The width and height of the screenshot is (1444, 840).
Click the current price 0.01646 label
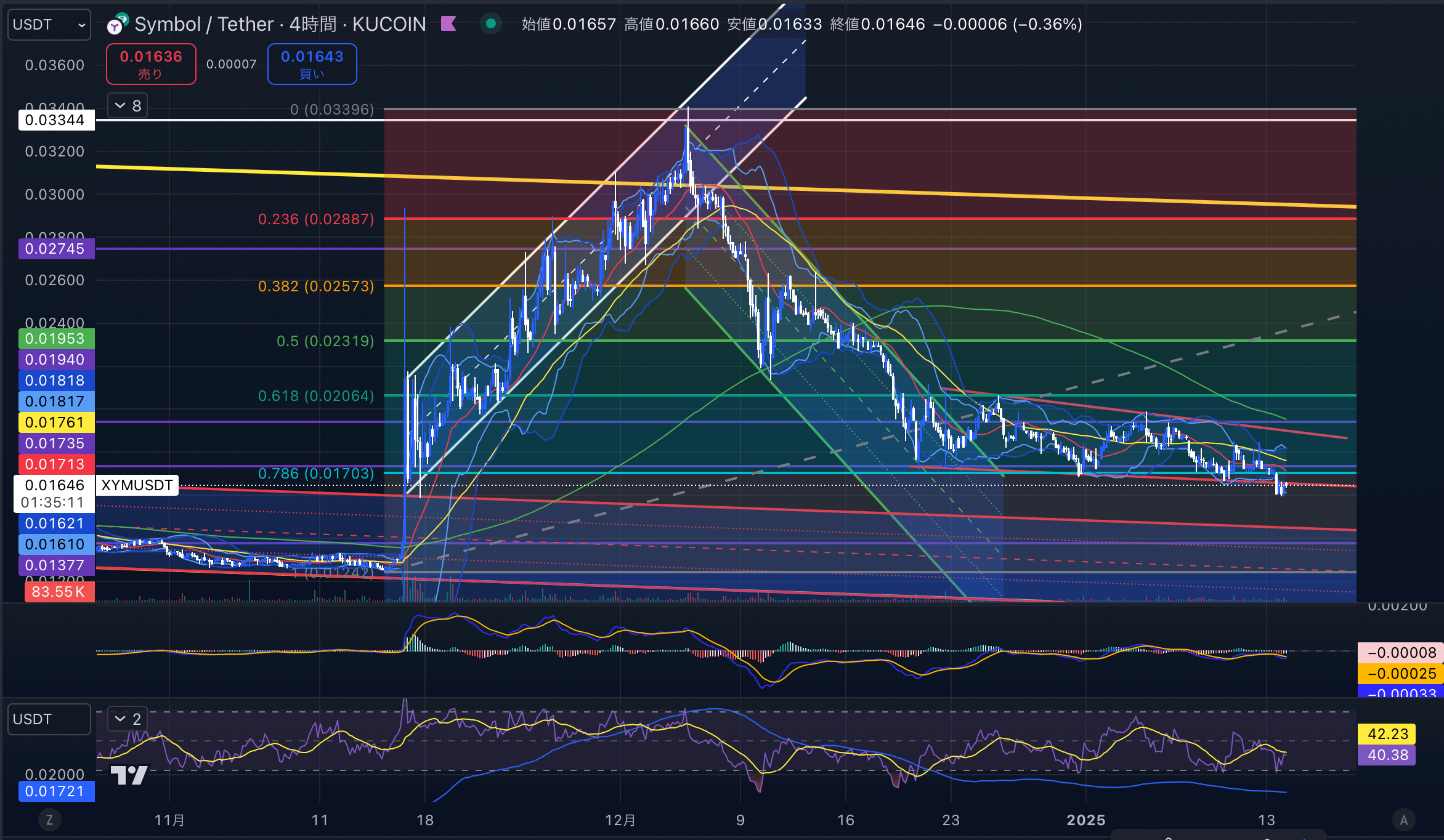coord(55,485)
